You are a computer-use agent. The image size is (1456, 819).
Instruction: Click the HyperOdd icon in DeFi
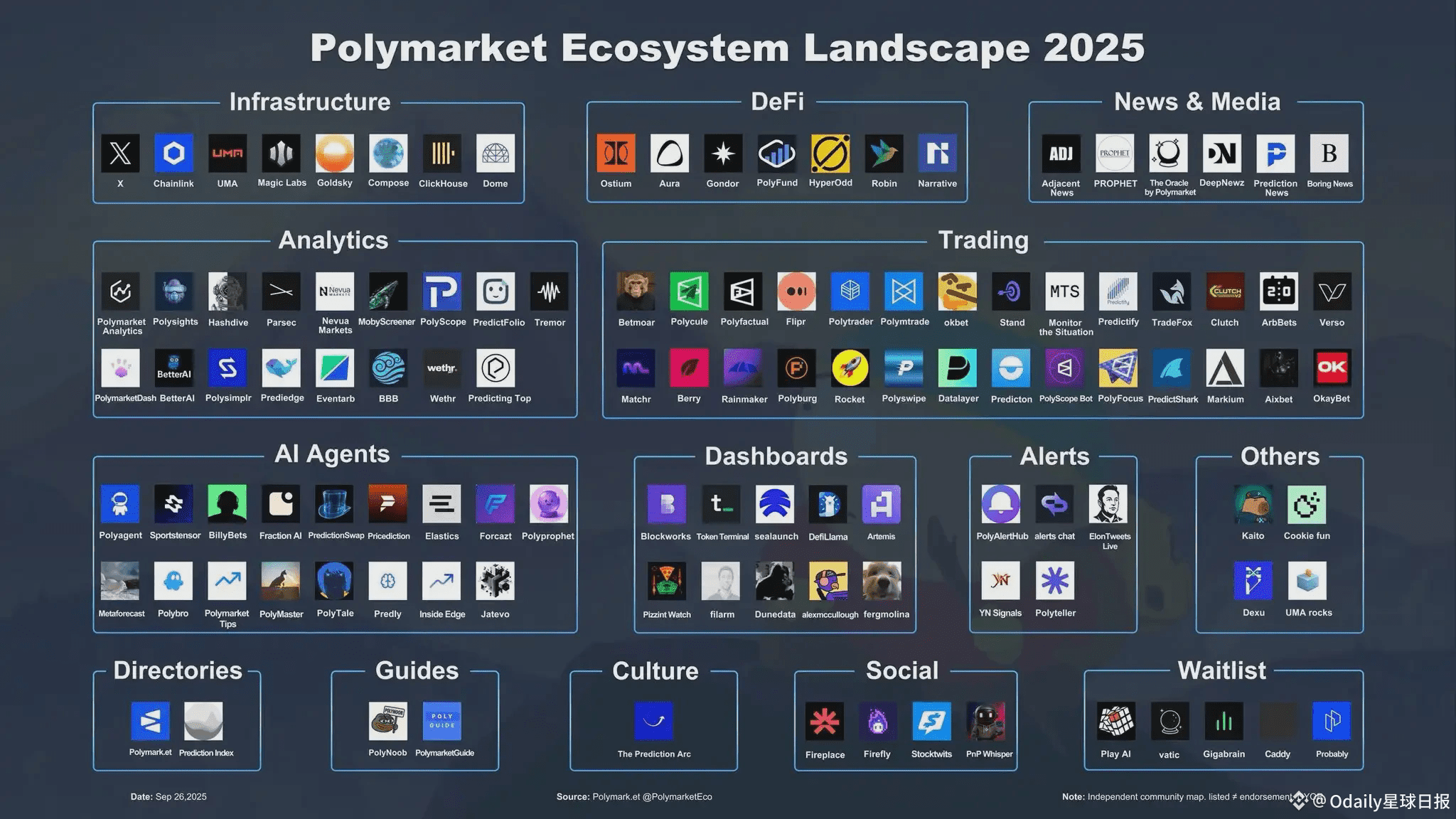tap(830, 153)
